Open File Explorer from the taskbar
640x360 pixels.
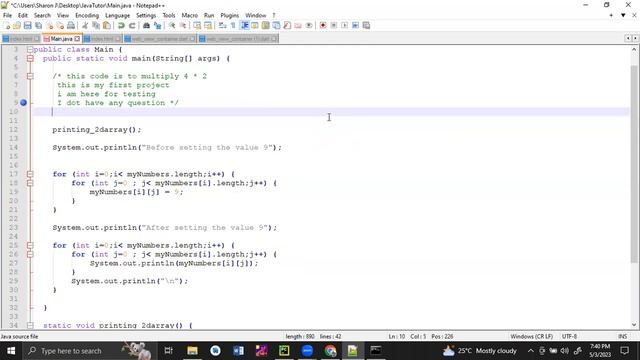pos(192,351)
